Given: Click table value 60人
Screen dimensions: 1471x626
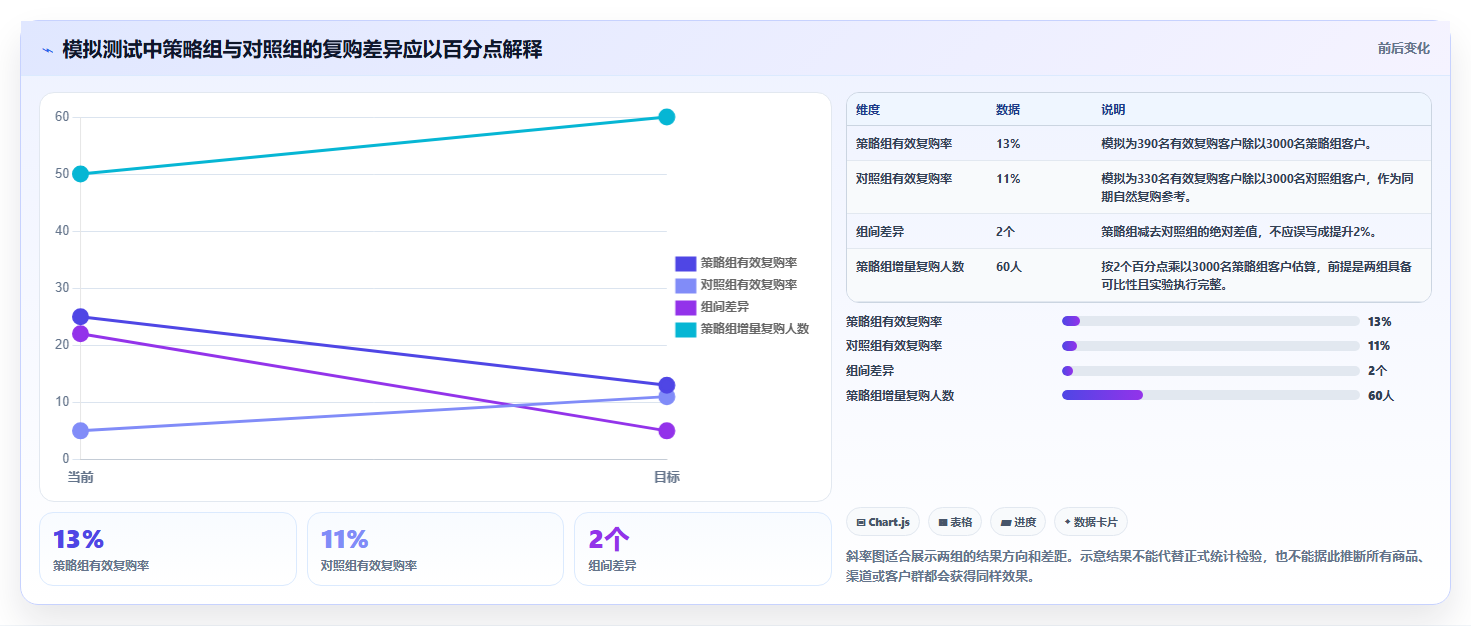Looking at the screenshot, I should [1009, 266].
